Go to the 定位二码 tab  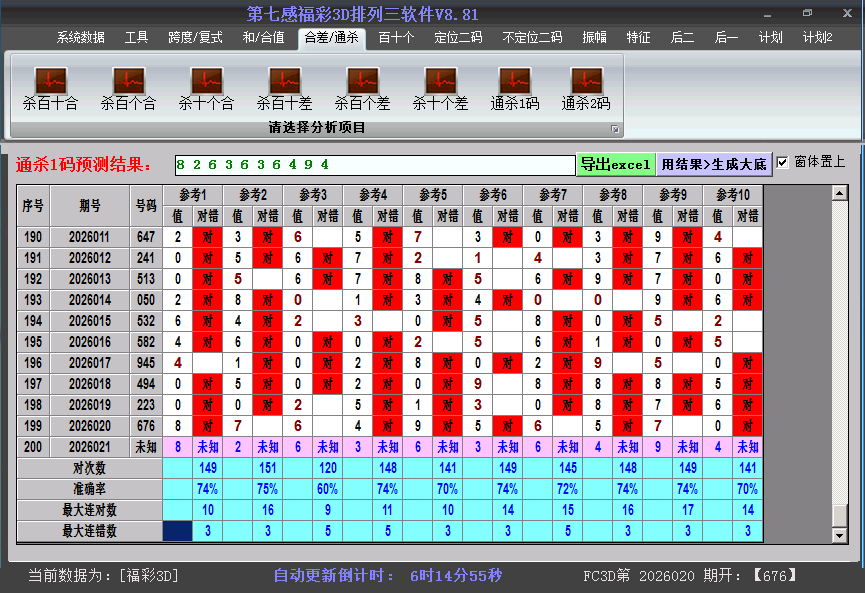(458, 38)
